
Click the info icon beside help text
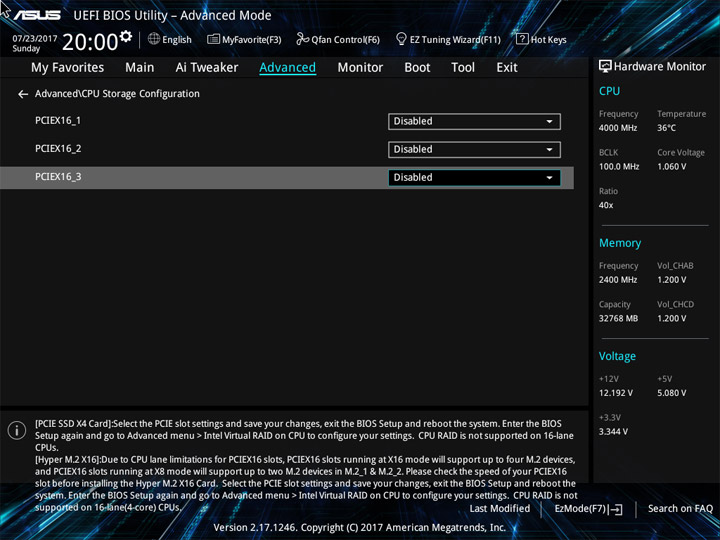click(17, 431)
